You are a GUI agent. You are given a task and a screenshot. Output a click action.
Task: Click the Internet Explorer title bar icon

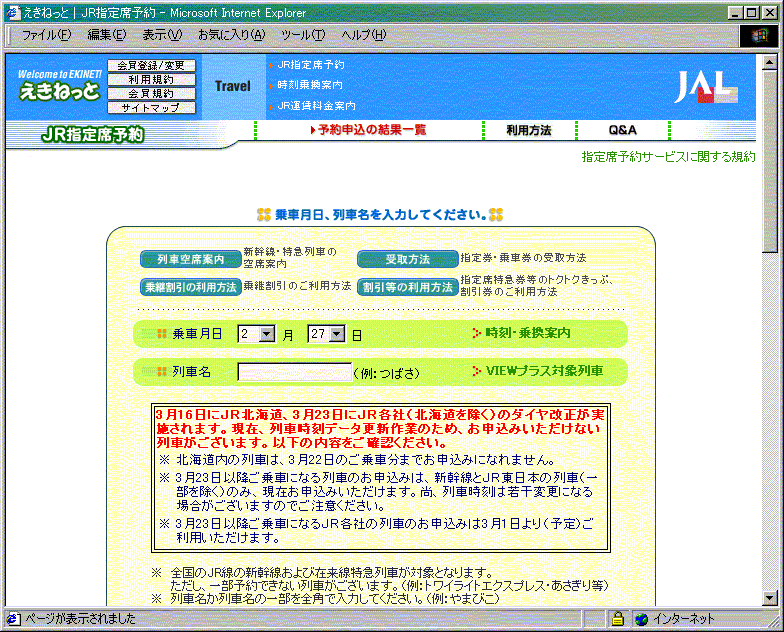pos(13,12)
